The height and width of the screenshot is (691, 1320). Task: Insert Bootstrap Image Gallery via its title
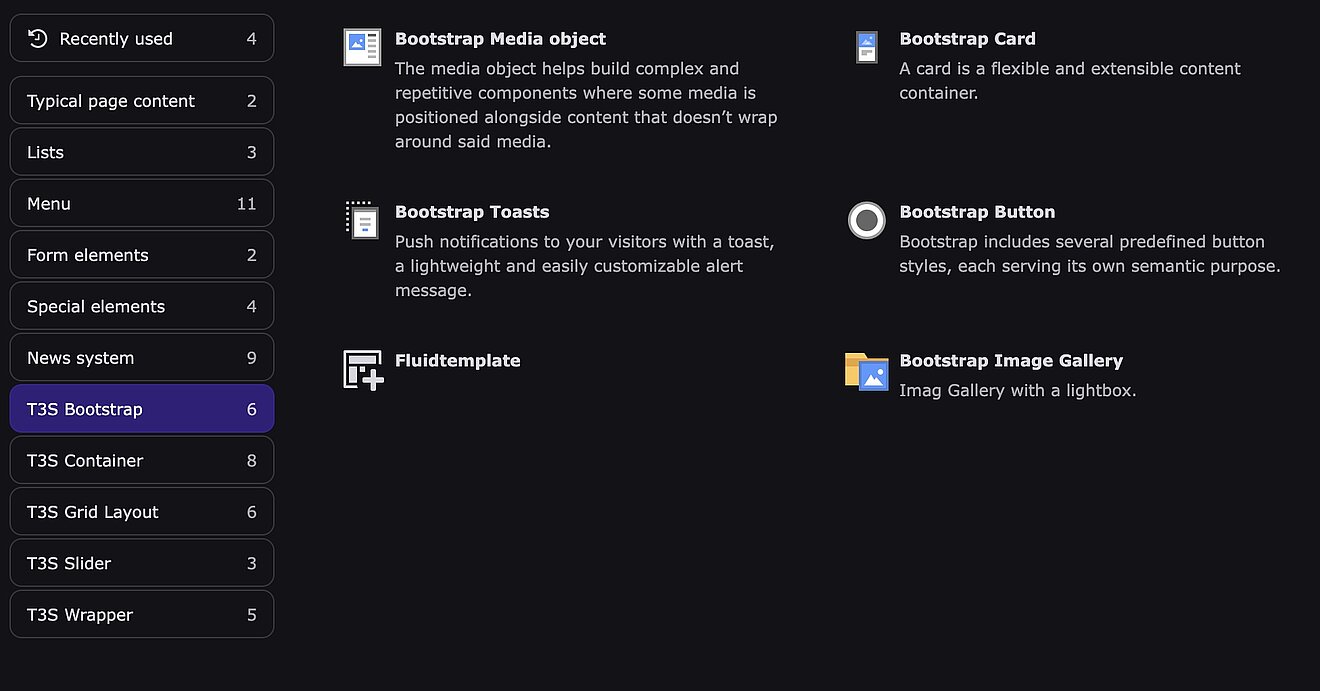click(x=1011, y=361)
